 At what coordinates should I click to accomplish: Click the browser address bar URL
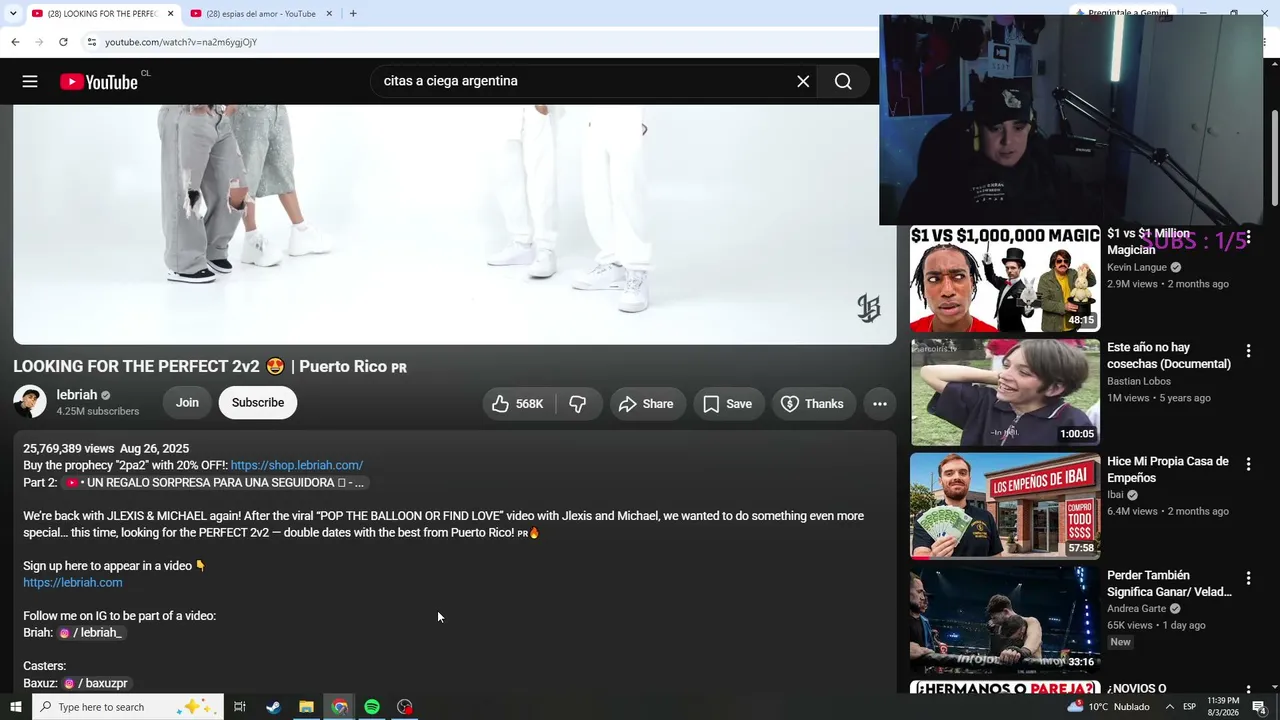pos(181,42)
